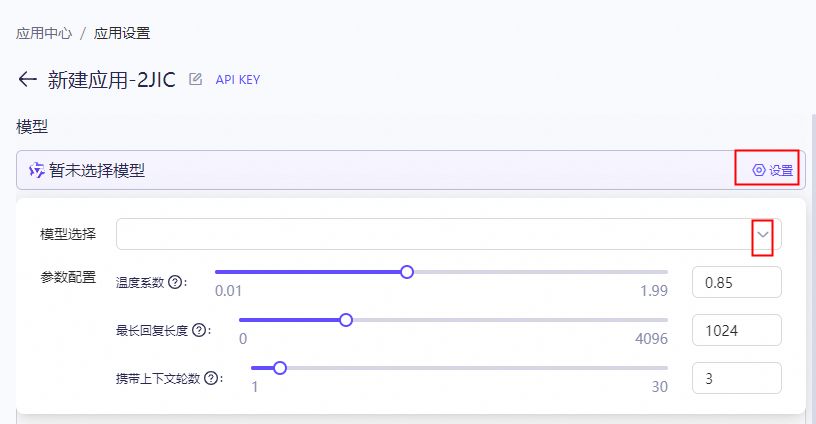The height and width of the screenshot is (424, 816).
Task: Open the 设置 gear button
Action: pos(773,170)
